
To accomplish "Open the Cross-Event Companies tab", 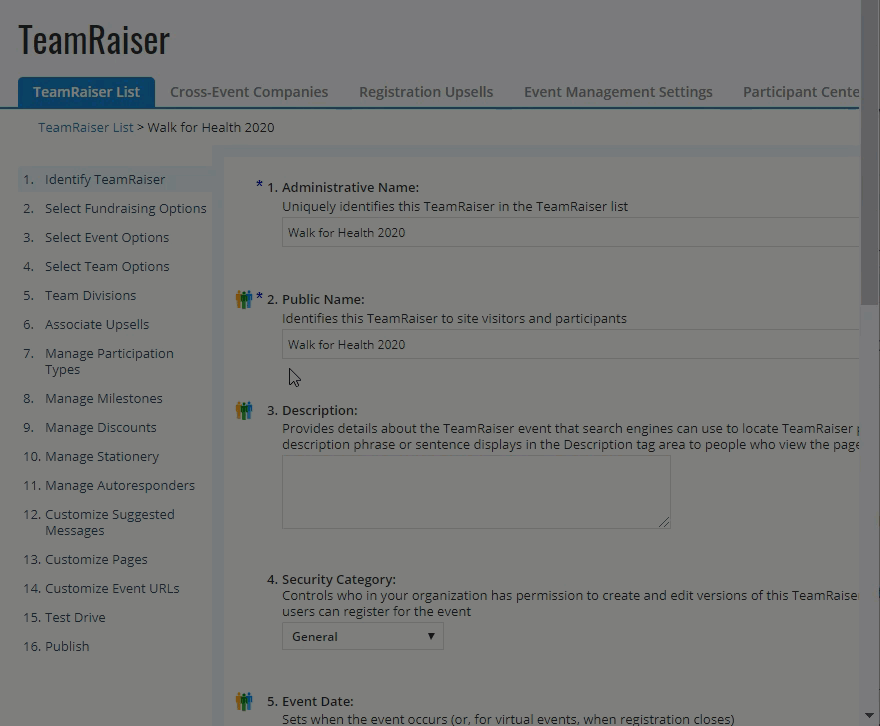I will 249,92.
